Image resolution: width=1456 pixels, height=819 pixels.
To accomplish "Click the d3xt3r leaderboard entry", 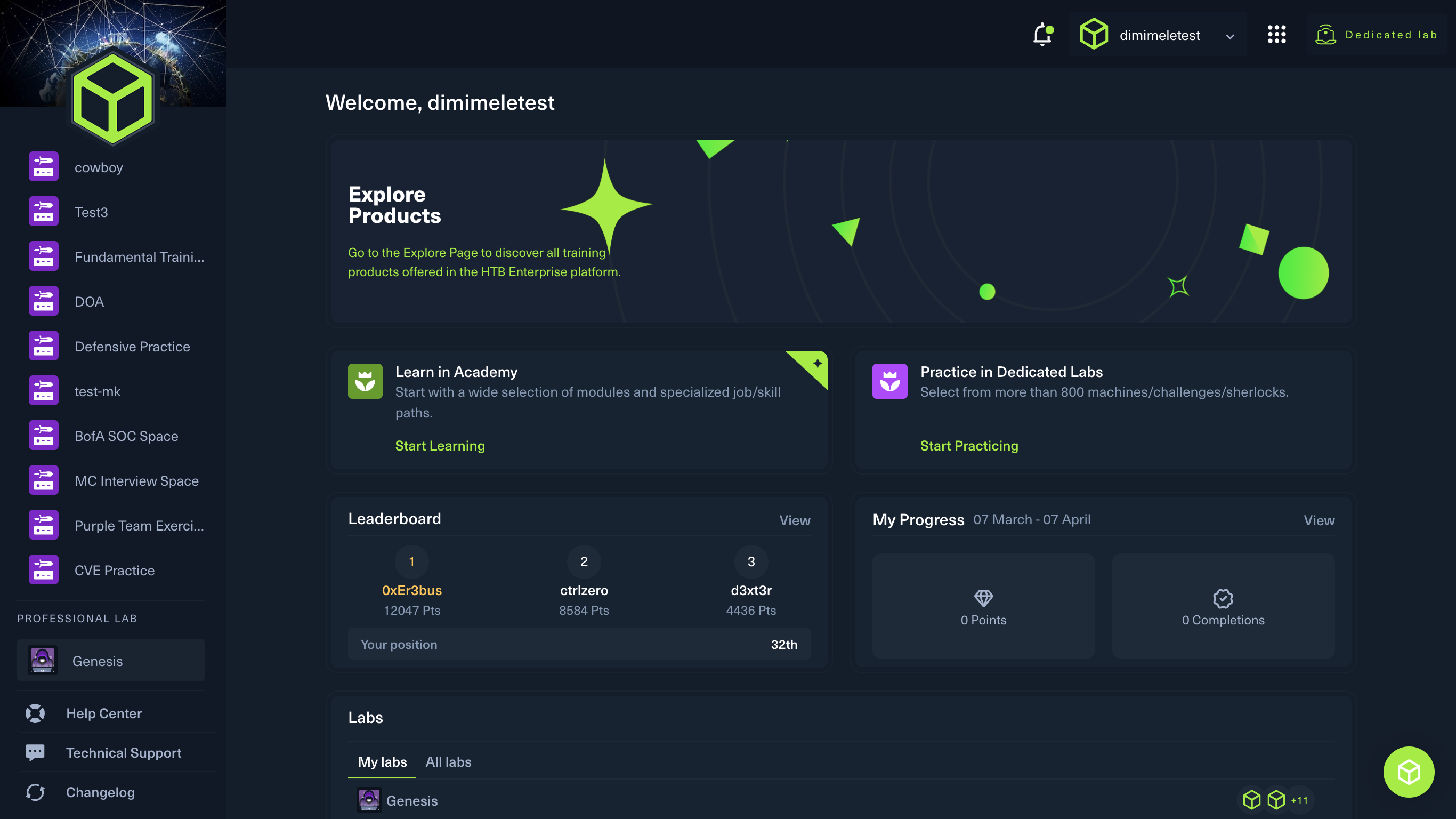I will click(751, 581).
